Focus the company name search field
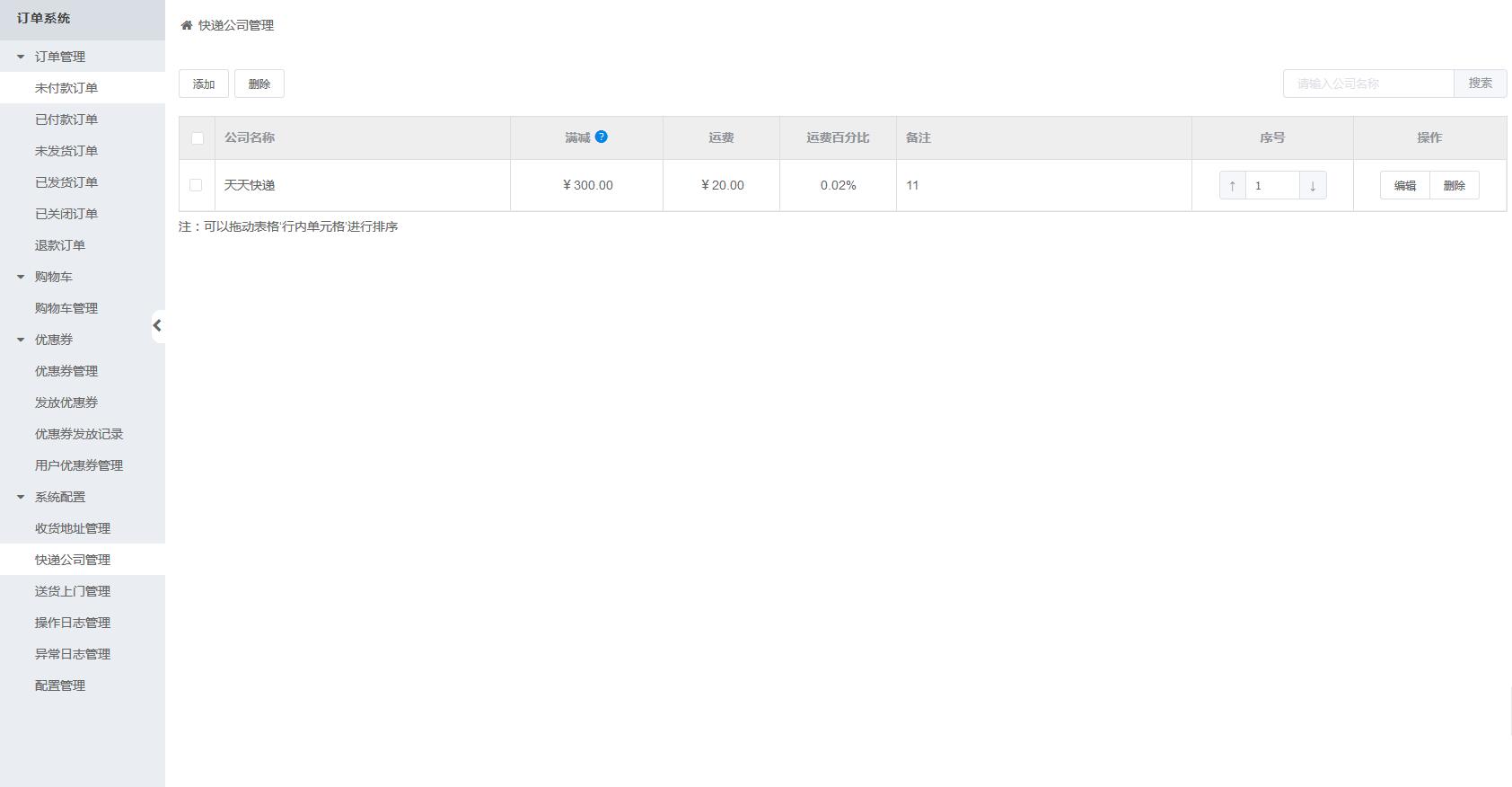Screen dimensions: 1512x787 click(1368, 84)
